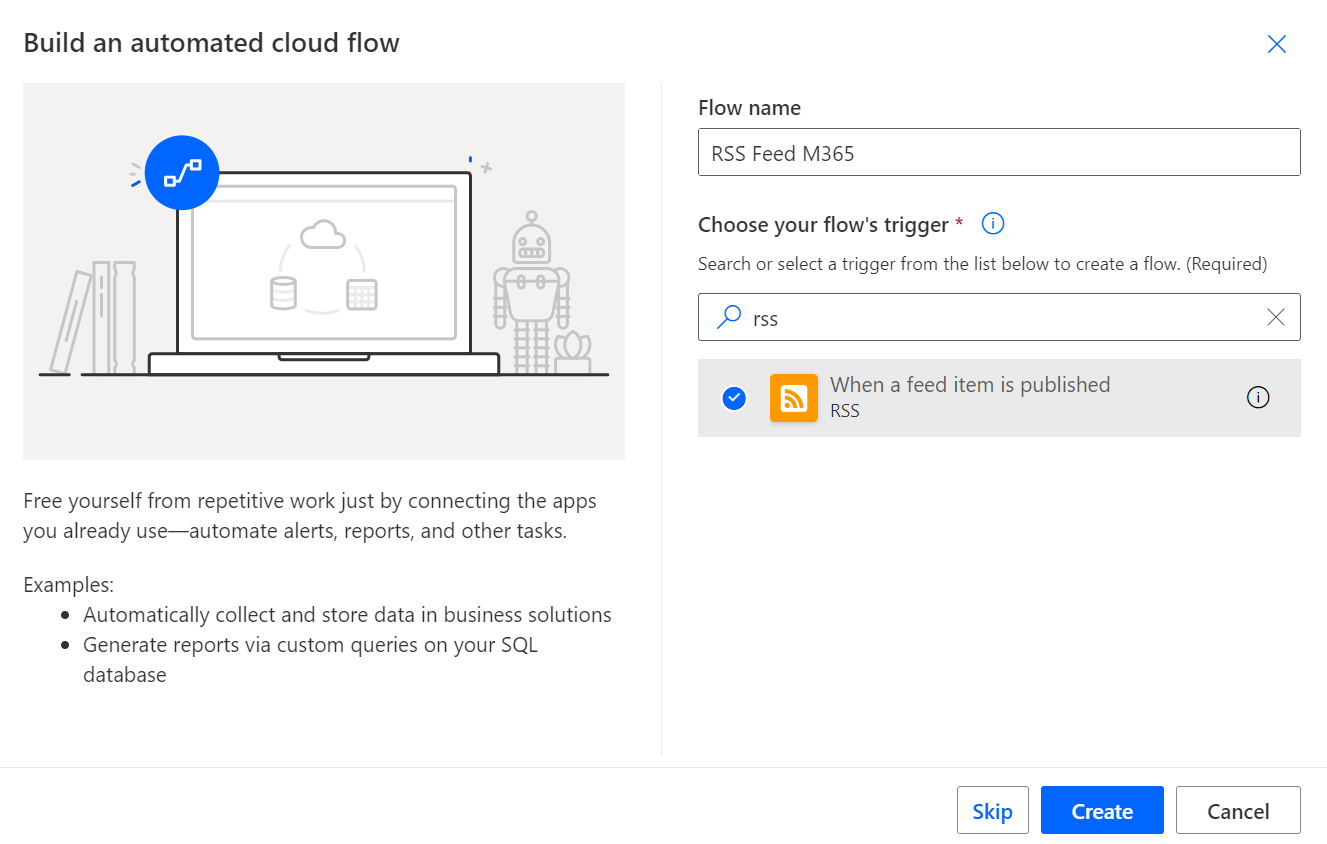Click the orange RSS connector icon
1327x844 pixels.
coord(793,398)
